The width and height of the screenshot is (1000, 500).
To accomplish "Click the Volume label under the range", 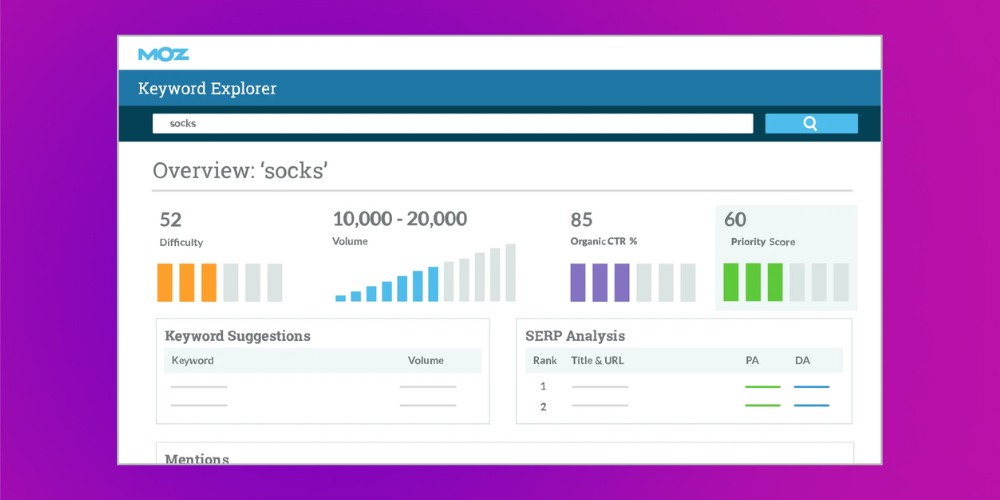I will click(x=349, y=242).
